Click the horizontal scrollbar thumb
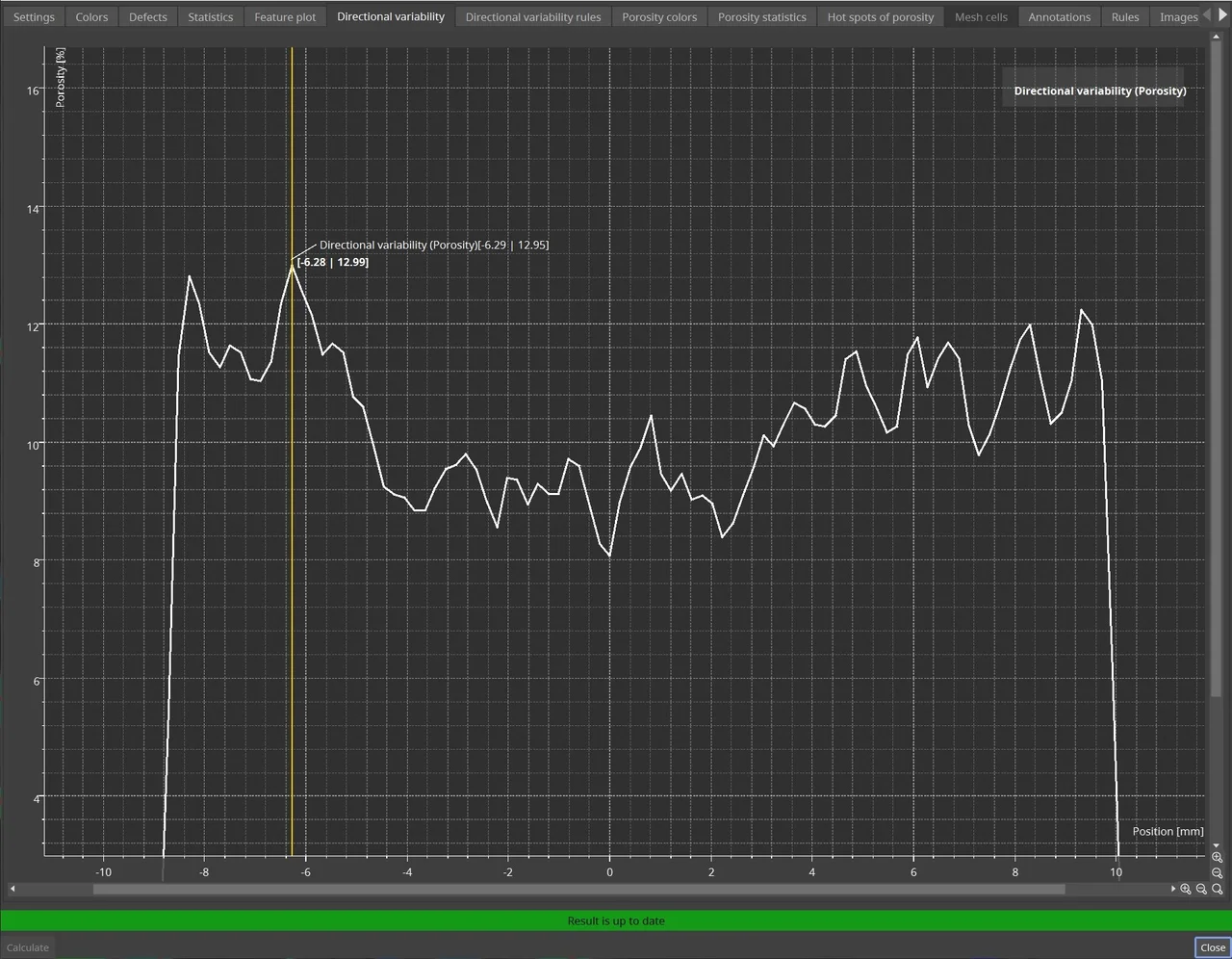Screen dimensions: 1232x959 click(x=578, y=889)
